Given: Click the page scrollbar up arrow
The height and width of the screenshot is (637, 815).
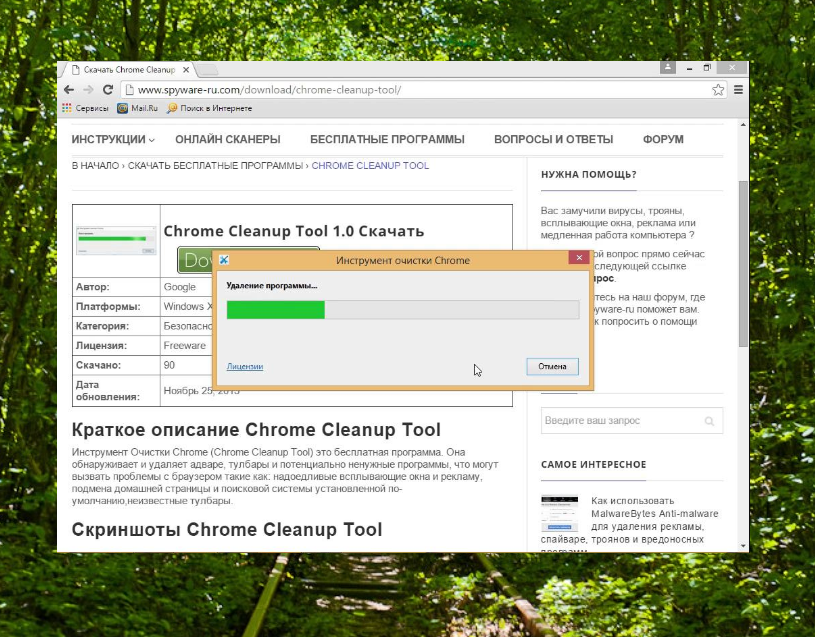Looking at the screenshot, I should (743, 125).
